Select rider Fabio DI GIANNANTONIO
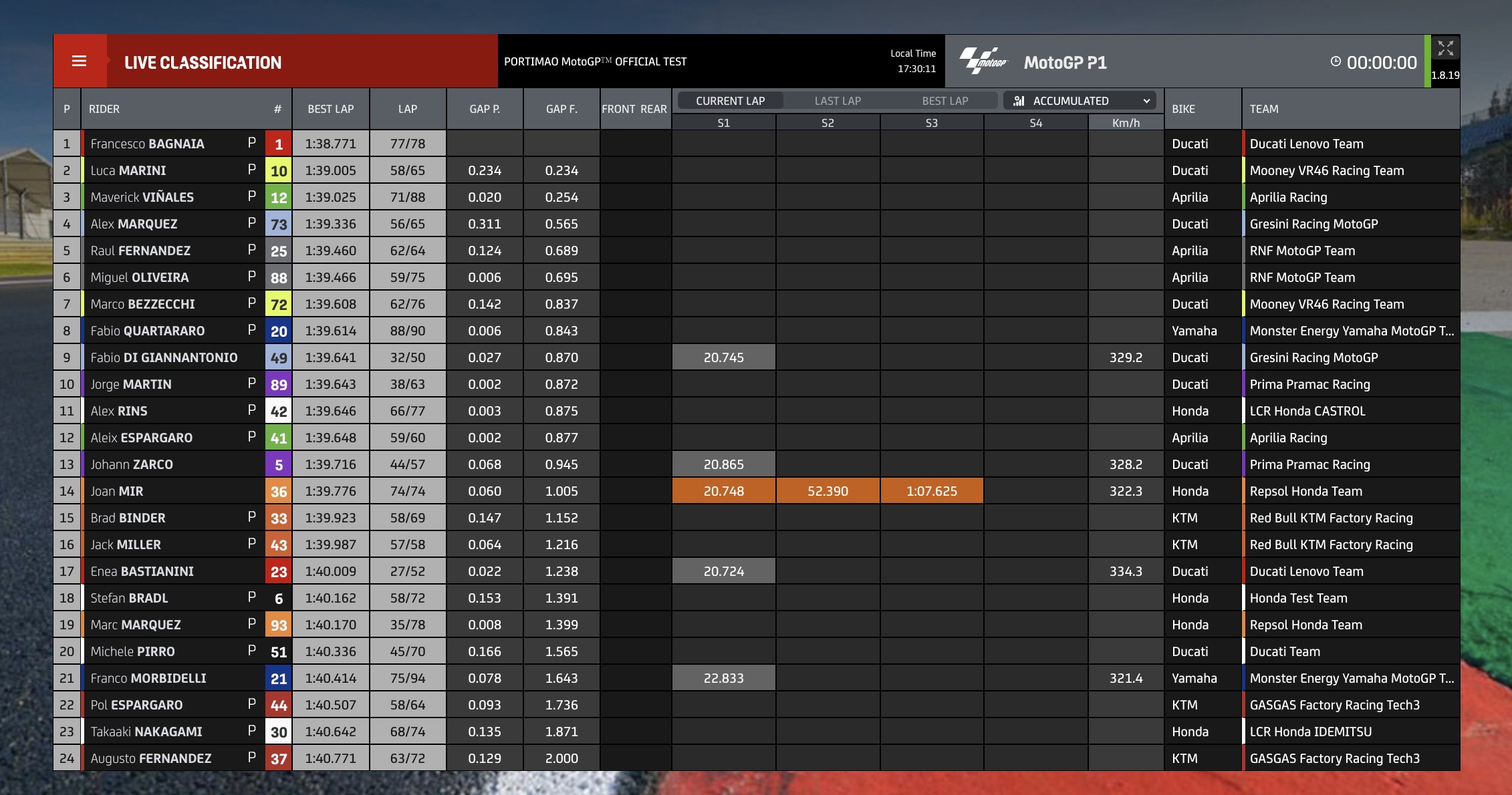This screenshot has height=795, width=1512. coord(164,357)
